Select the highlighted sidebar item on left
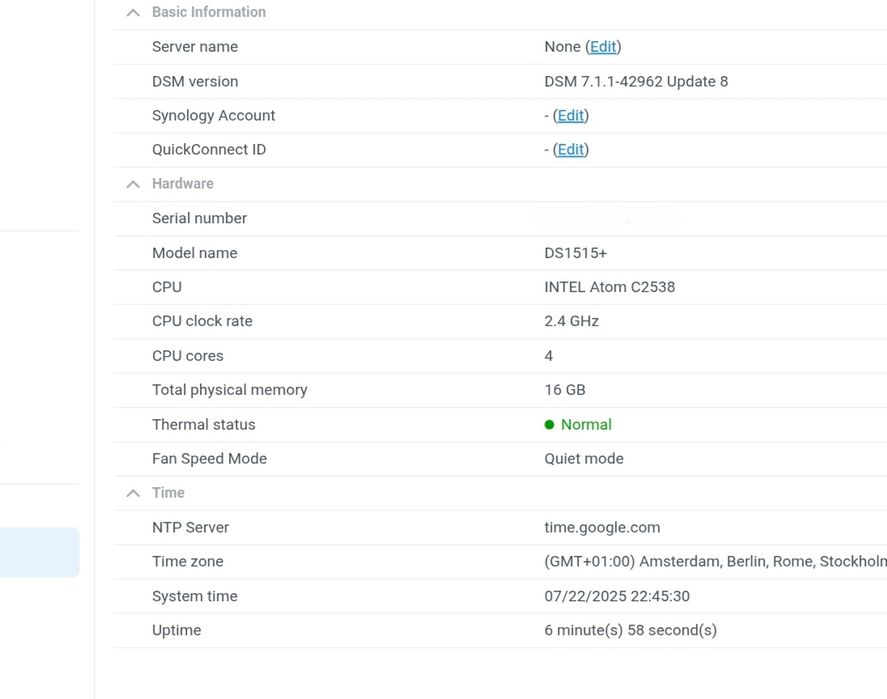 39,552
